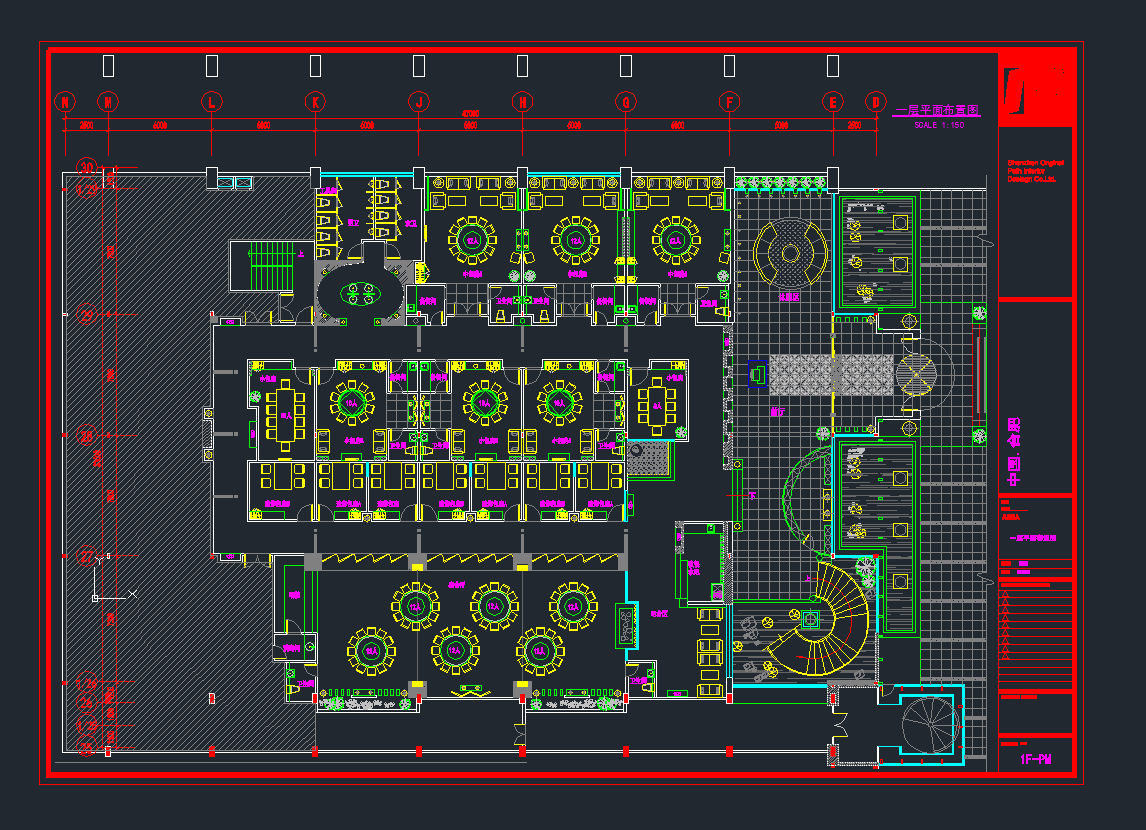Click the blue-framed reception desk symbol
This screenshot has height=830, width=1146.
758,374
